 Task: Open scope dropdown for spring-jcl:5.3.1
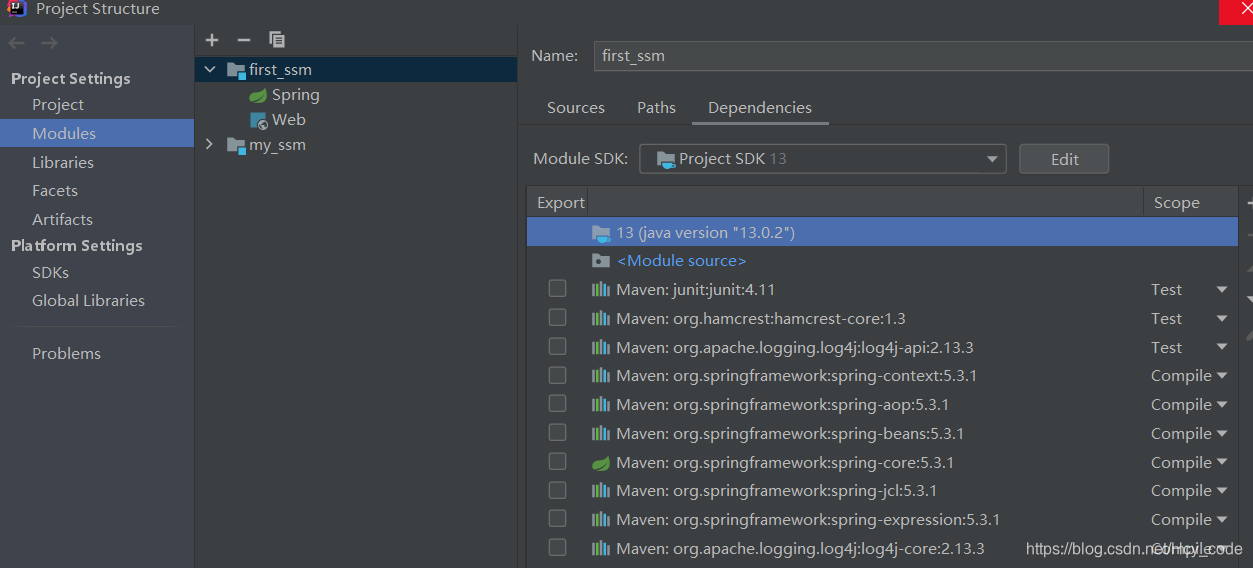(1221, 491)
